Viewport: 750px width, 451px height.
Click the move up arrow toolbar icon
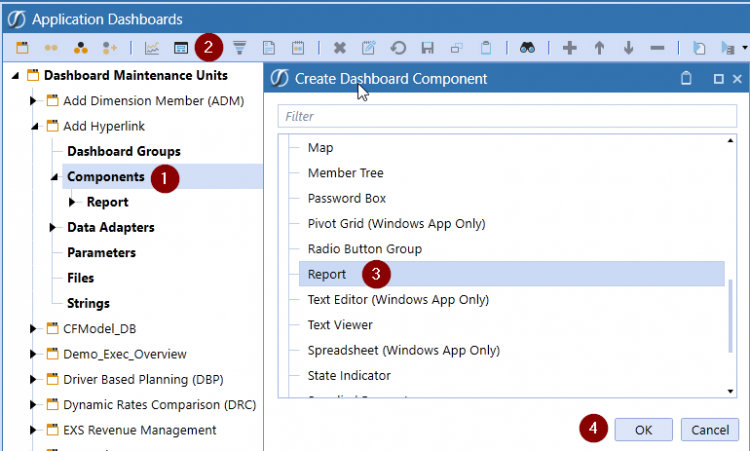[599, 48]
